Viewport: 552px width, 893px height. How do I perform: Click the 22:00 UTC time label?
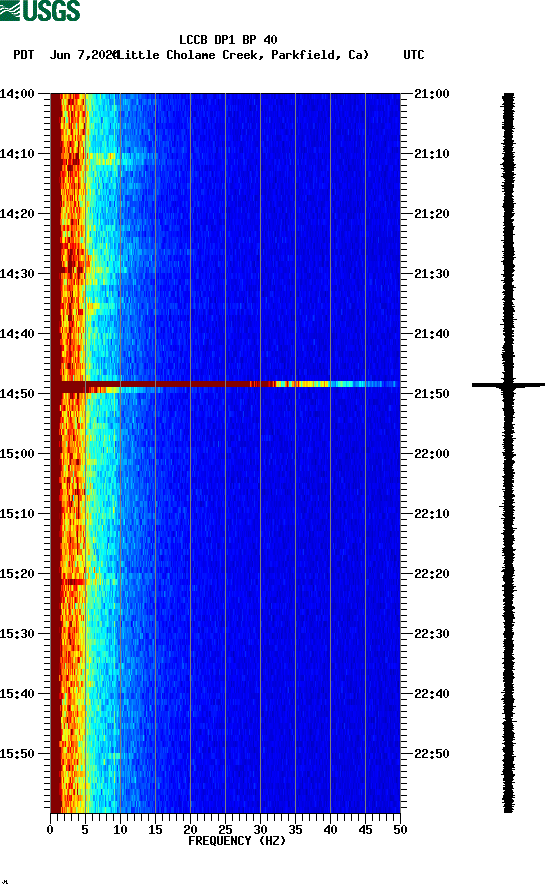pos(432,454)
